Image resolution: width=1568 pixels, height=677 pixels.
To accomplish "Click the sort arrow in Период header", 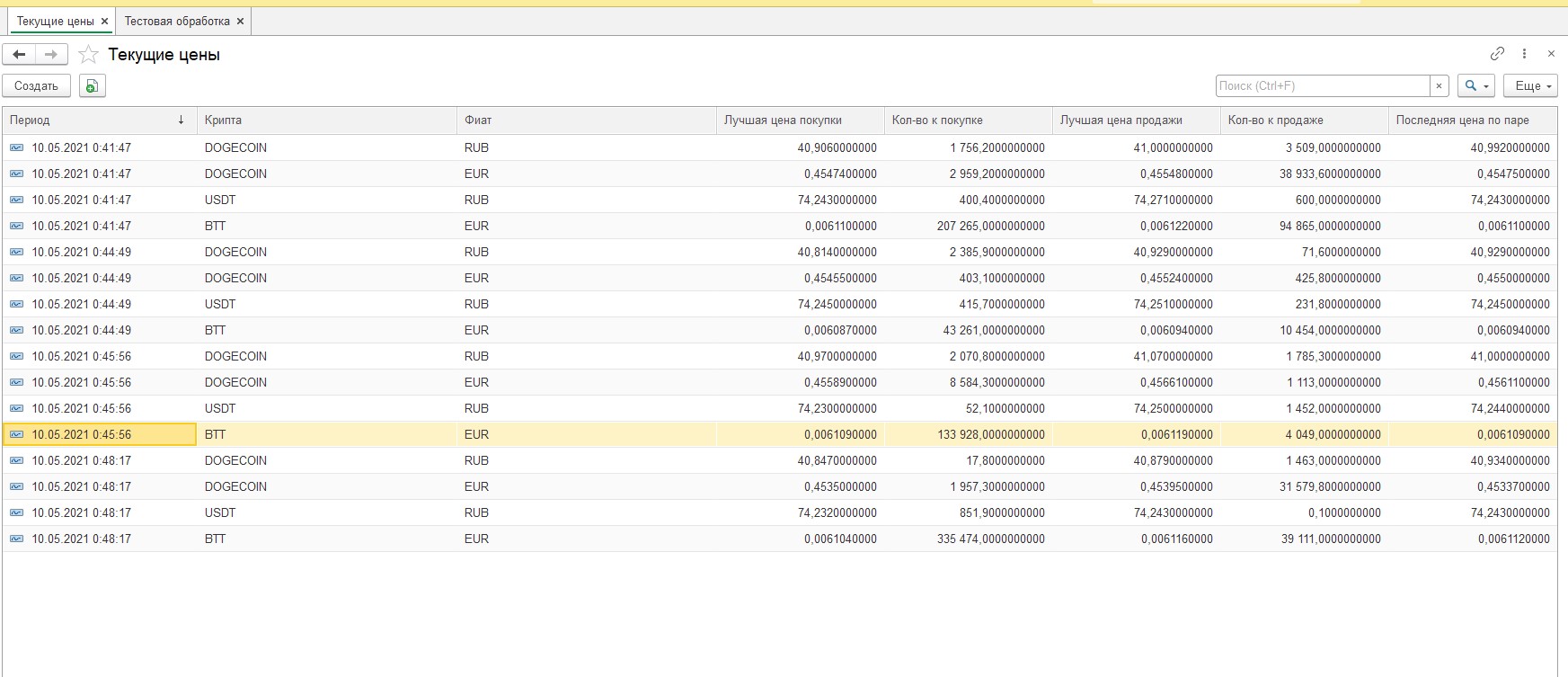I will (181, 120).
